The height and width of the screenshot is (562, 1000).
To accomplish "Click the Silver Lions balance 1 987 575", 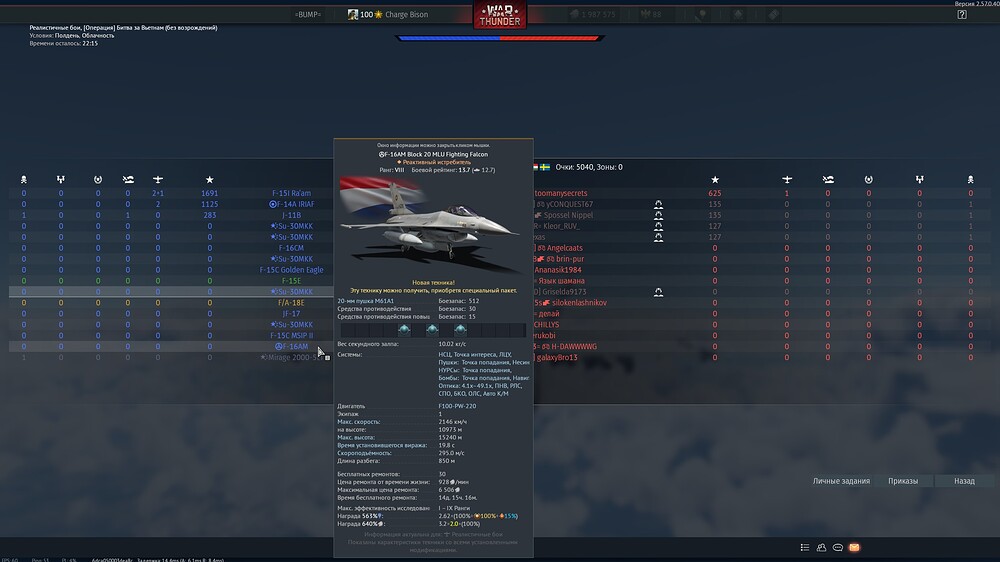I will 592,14.
